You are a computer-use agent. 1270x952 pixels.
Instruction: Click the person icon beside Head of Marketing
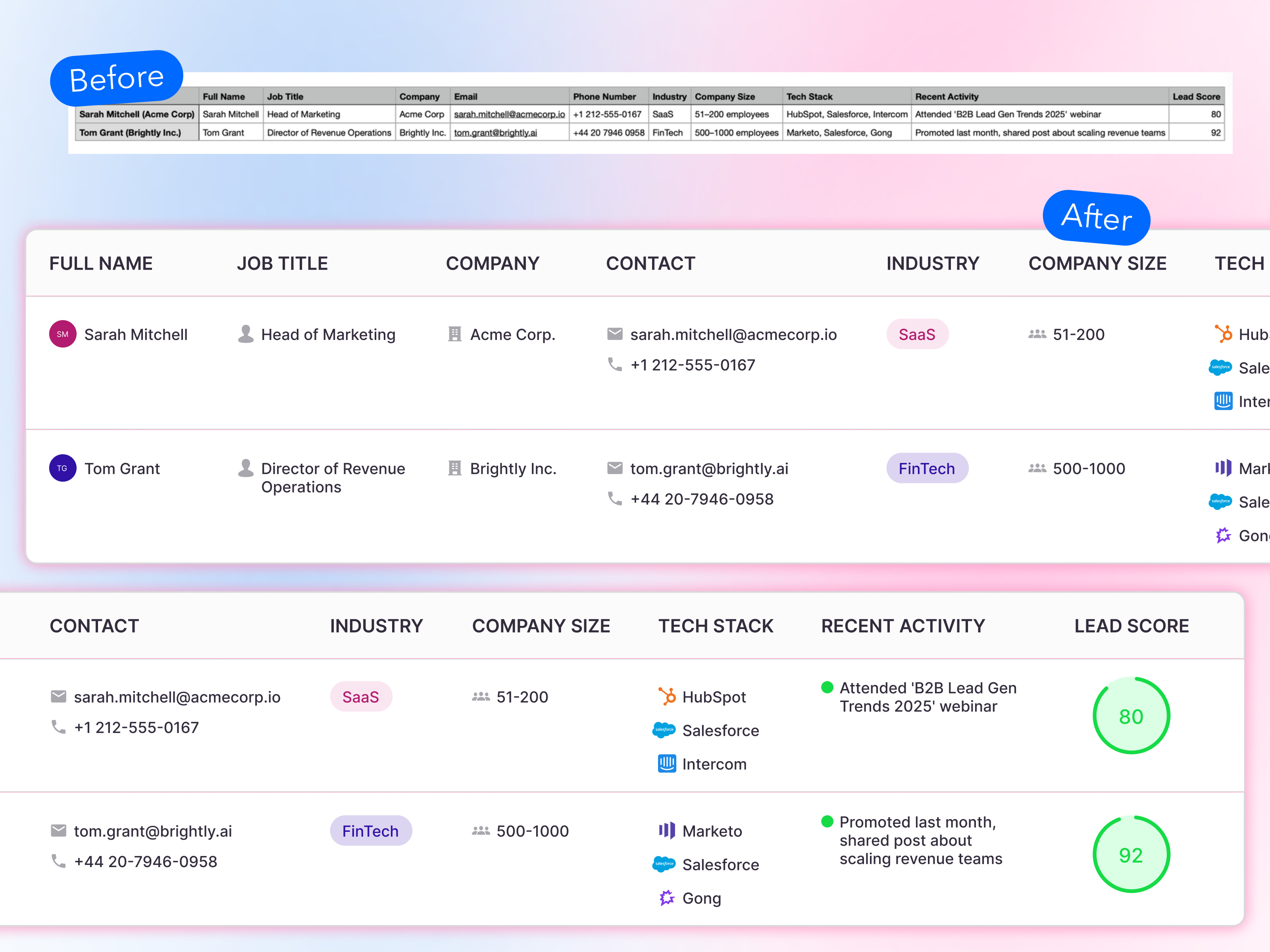(x=246, y=333)
